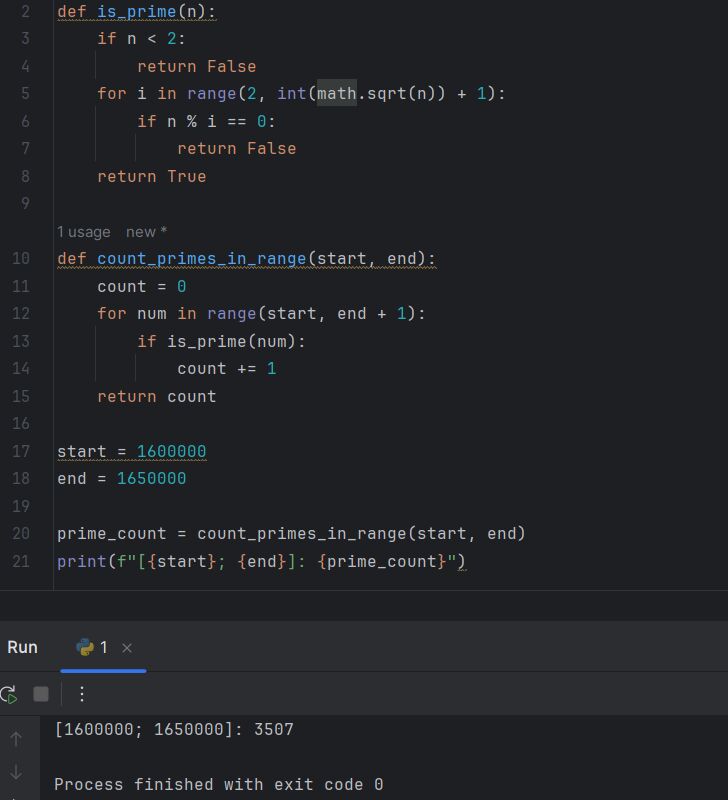Click line number 17 in the gutter
The height and width of the screenshot is (800, 728).
tap(22, 451)
